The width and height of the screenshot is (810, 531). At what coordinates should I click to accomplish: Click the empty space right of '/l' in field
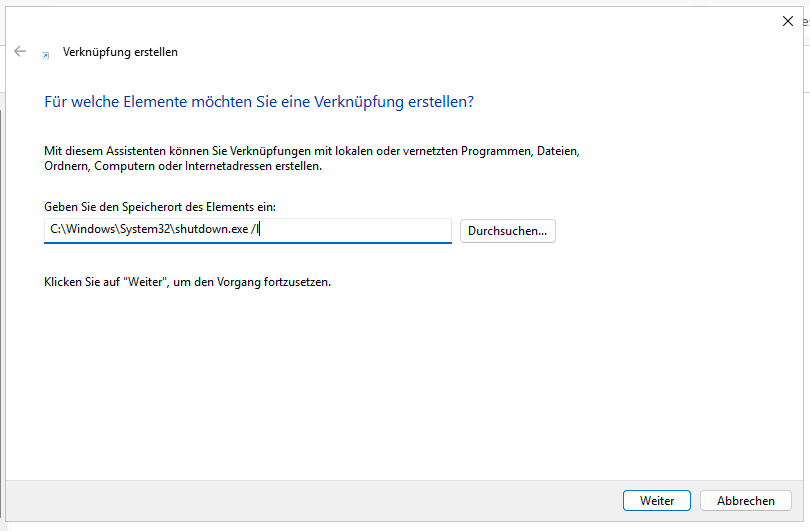point(350,231)
